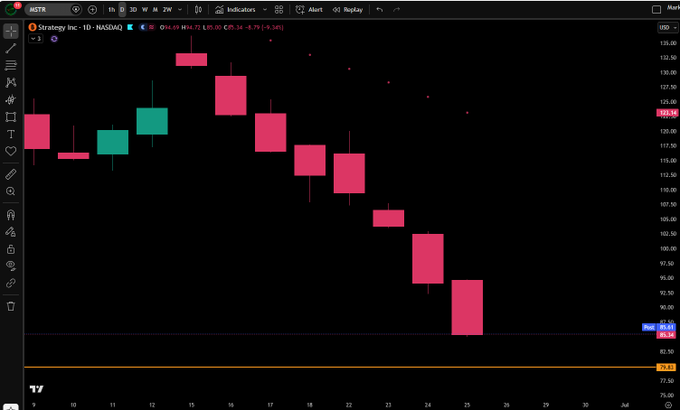This screenshot has width=680, height=410.
Task: Select the W weekly timeframe
Action: (x=145, y=10)
